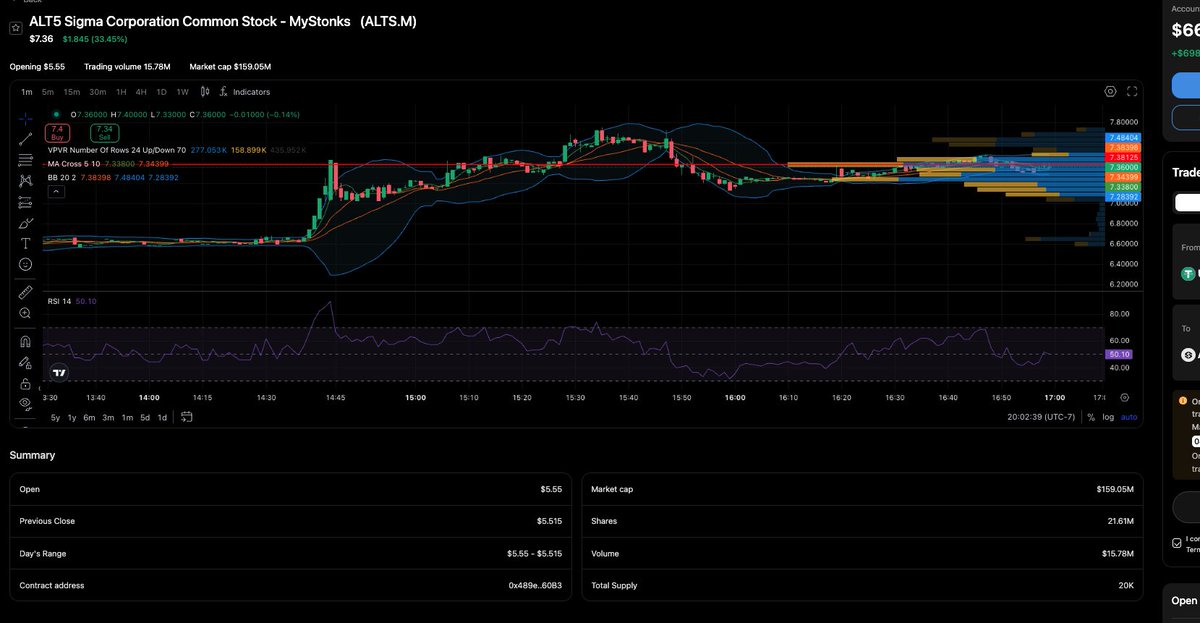Toggle magnet mode for drawings

pos(25,340)
